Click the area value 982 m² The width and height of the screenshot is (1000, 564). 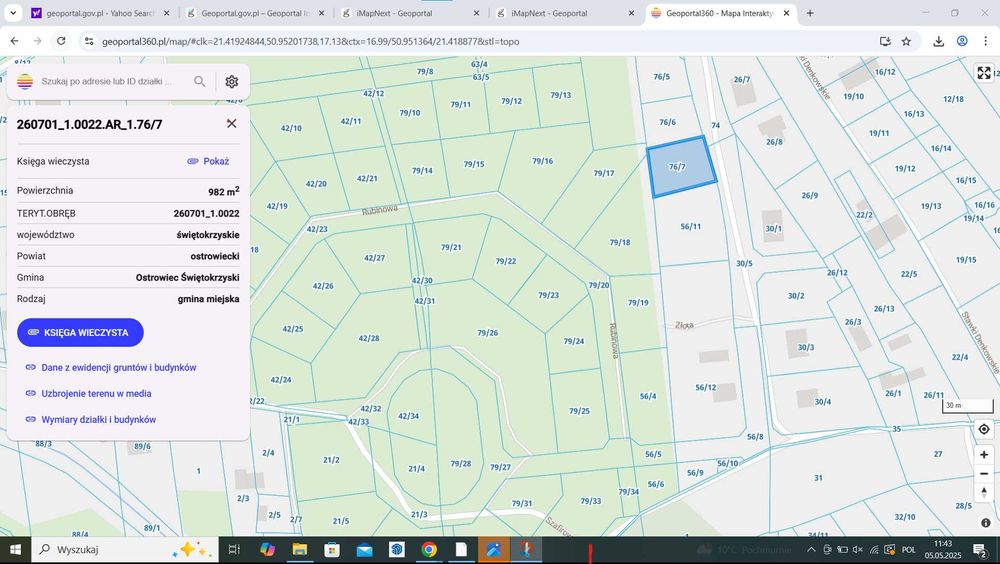(224, 191)
